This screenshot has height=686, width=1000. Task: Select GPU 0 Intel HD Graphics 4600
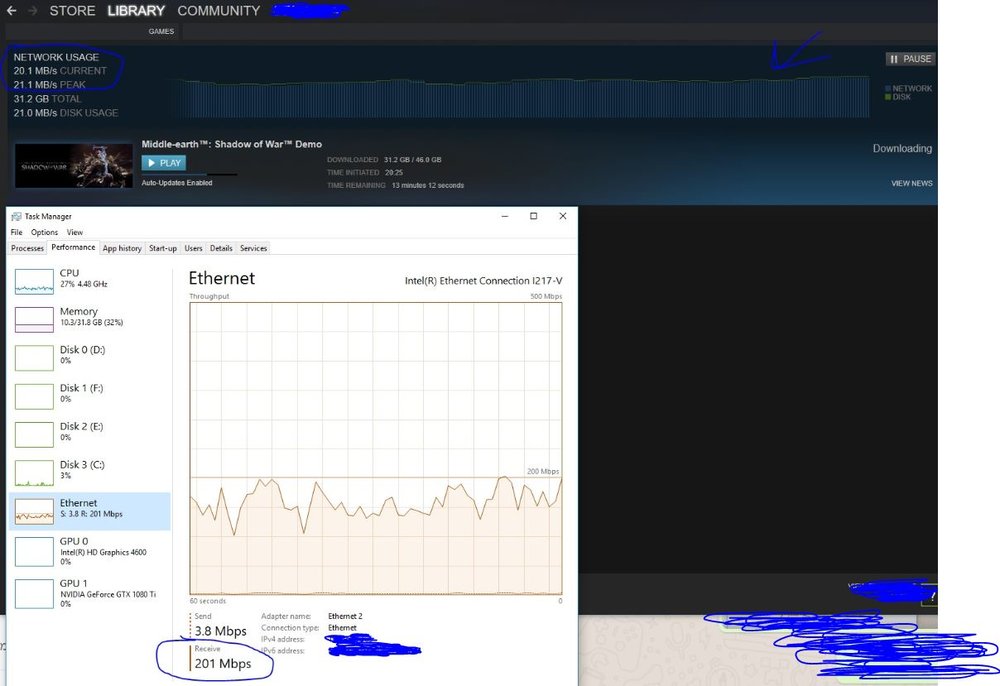click(x=90, y=551)
